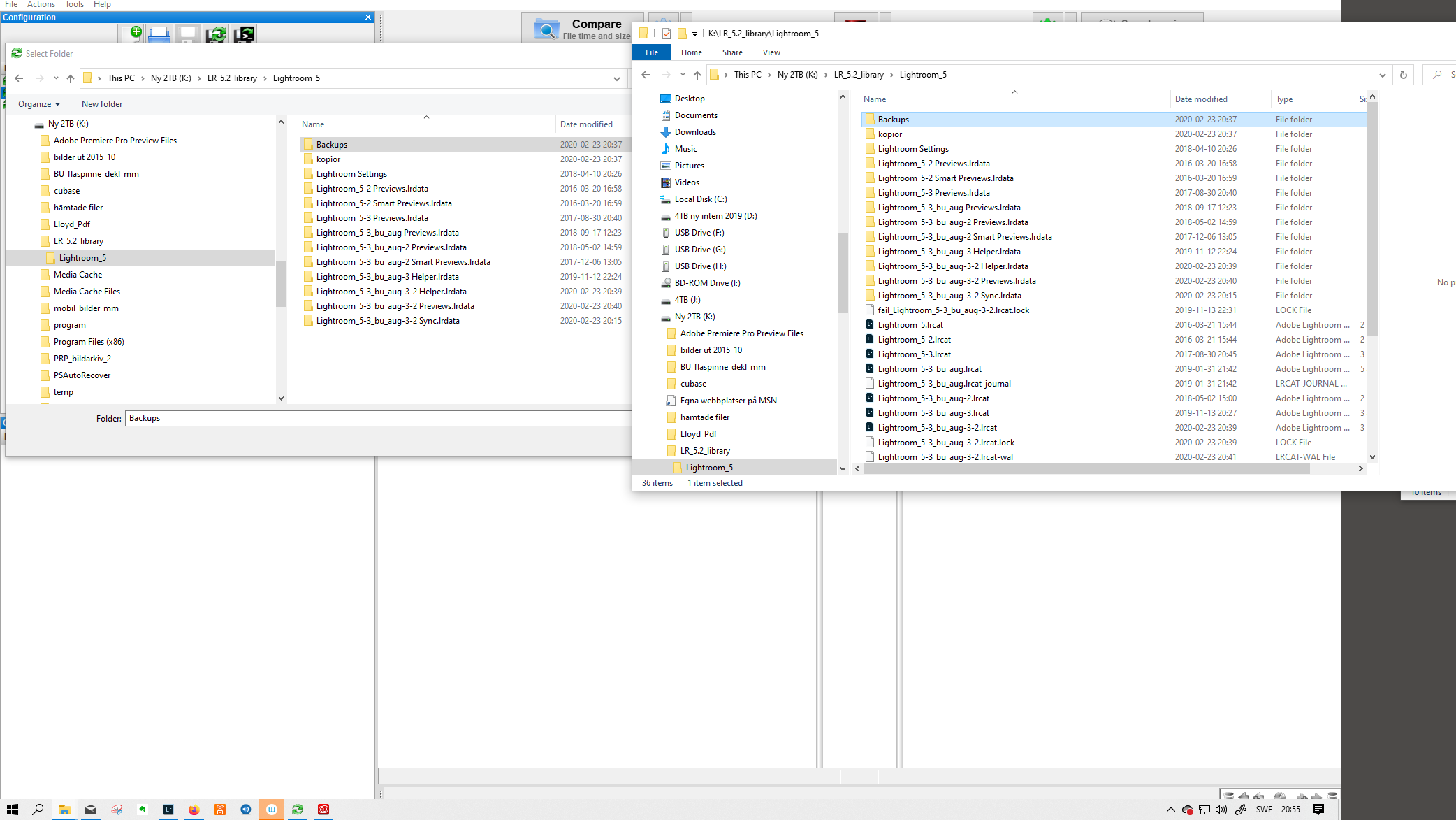Click the Open configuration icon in FreeFileSync toolbar

(x=159, y=34)
